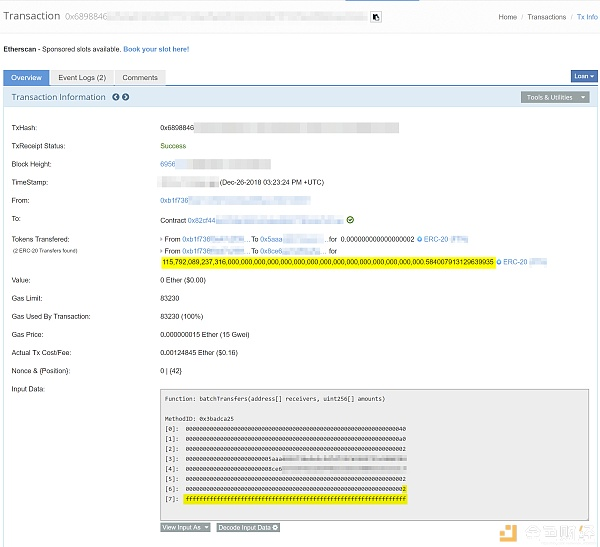
Task: Click the token icon beside first ERC-20 transfer
Action: [x=419, y=239]
